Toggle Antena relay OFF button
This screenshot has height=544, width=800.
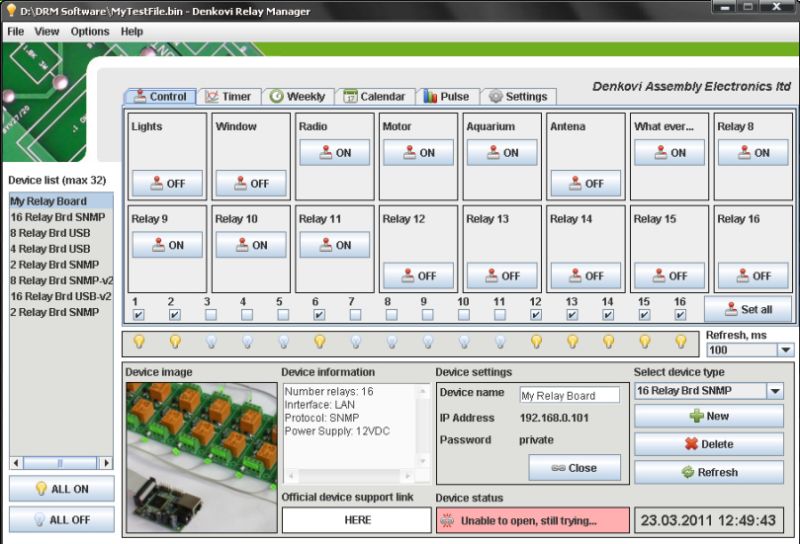pyautogui.click(x=586, y=183)
